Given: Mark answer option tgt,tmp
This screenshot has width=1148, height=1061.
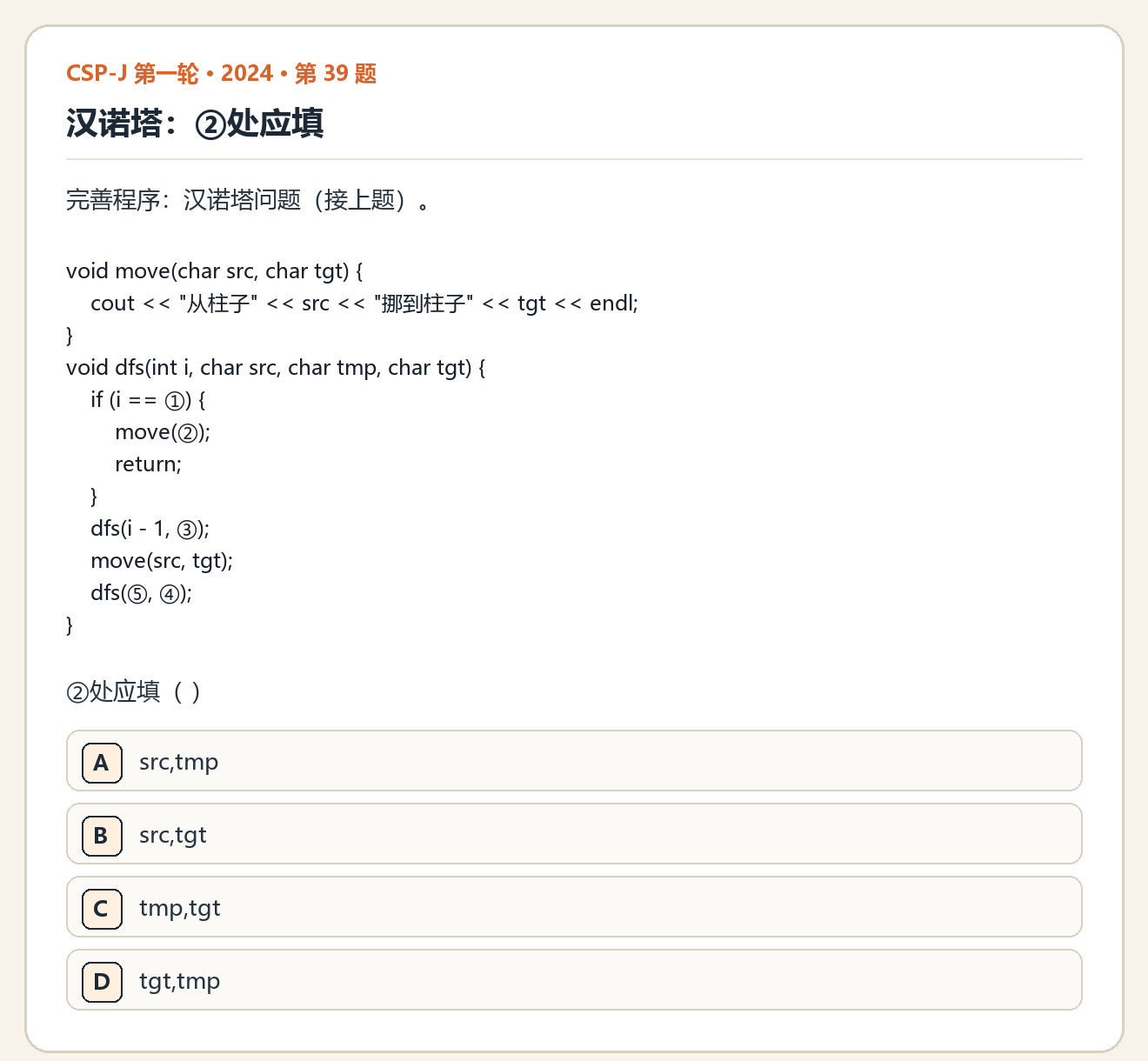Looking at the screenshot, I should click(574, 980).
